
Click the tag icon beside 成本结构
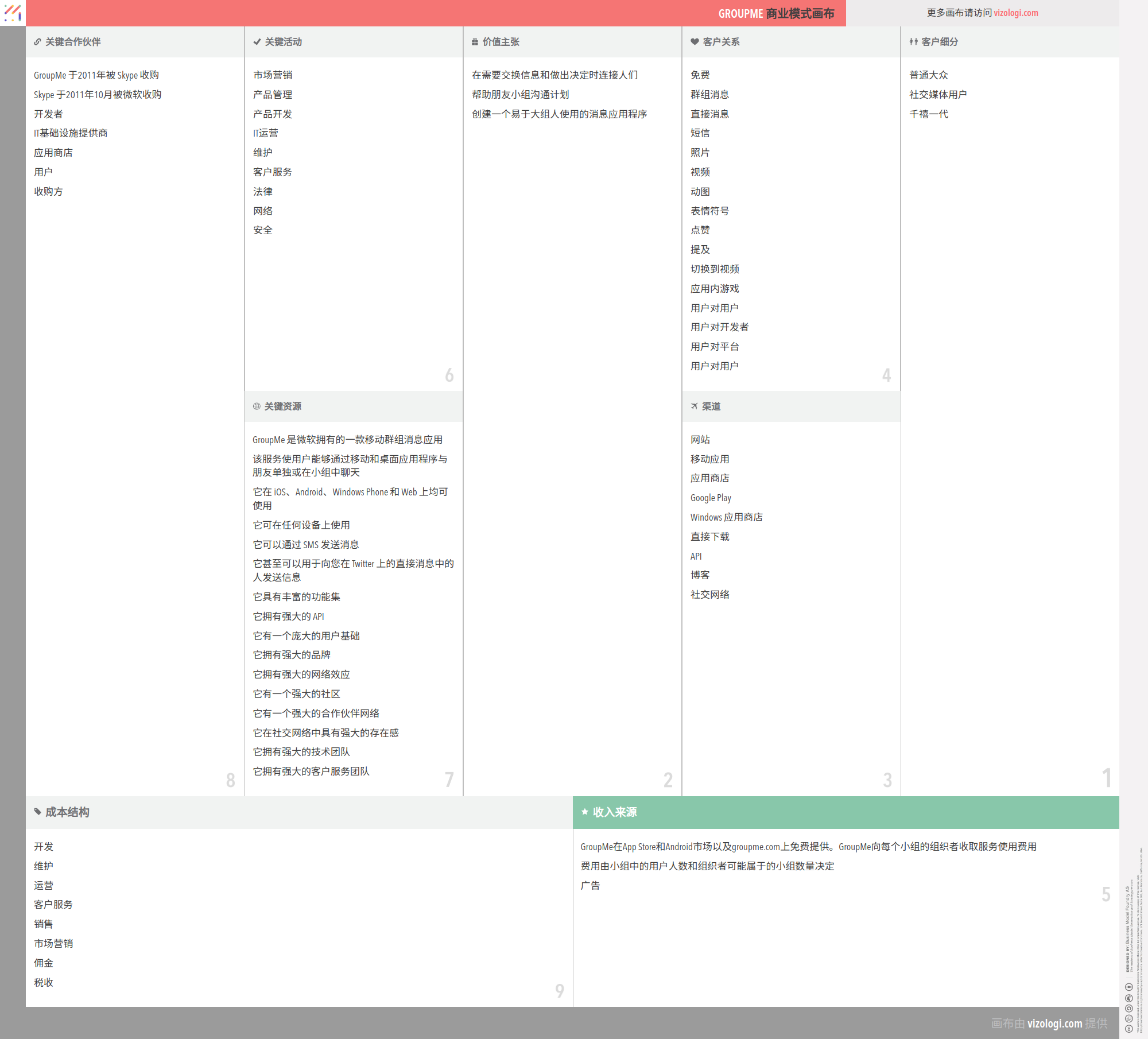(x=38, y=812)
